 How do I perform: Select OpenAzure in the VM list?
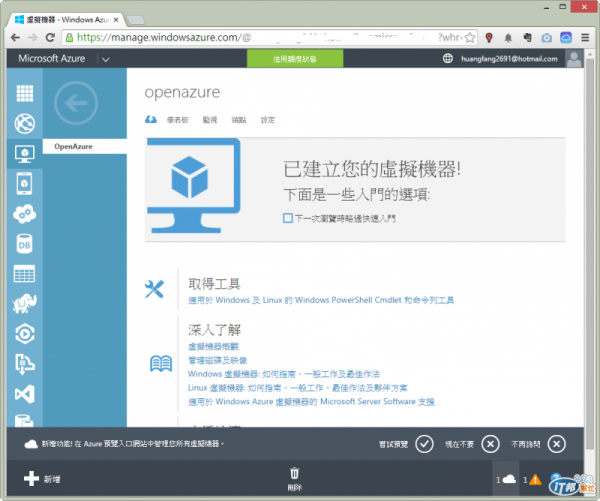click(85, 146)
